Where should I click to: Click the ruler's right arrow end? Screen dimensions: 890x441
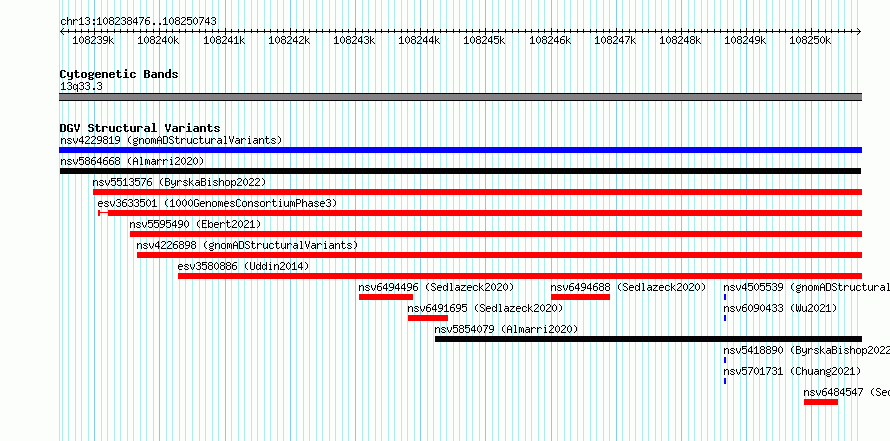(x=859, y=31)
